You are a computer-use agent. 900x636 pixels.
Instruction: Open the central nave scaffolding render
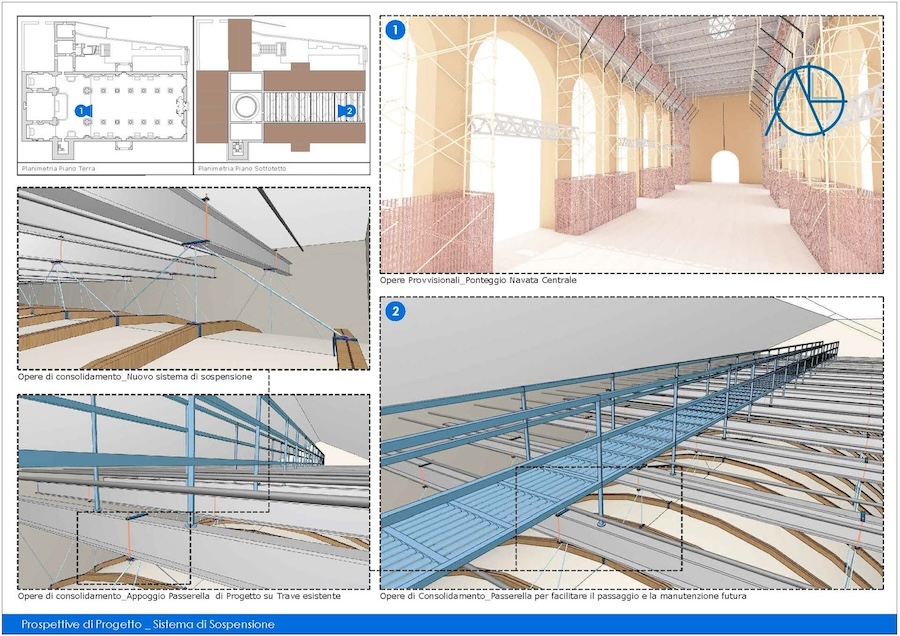(x=631, y=145)
